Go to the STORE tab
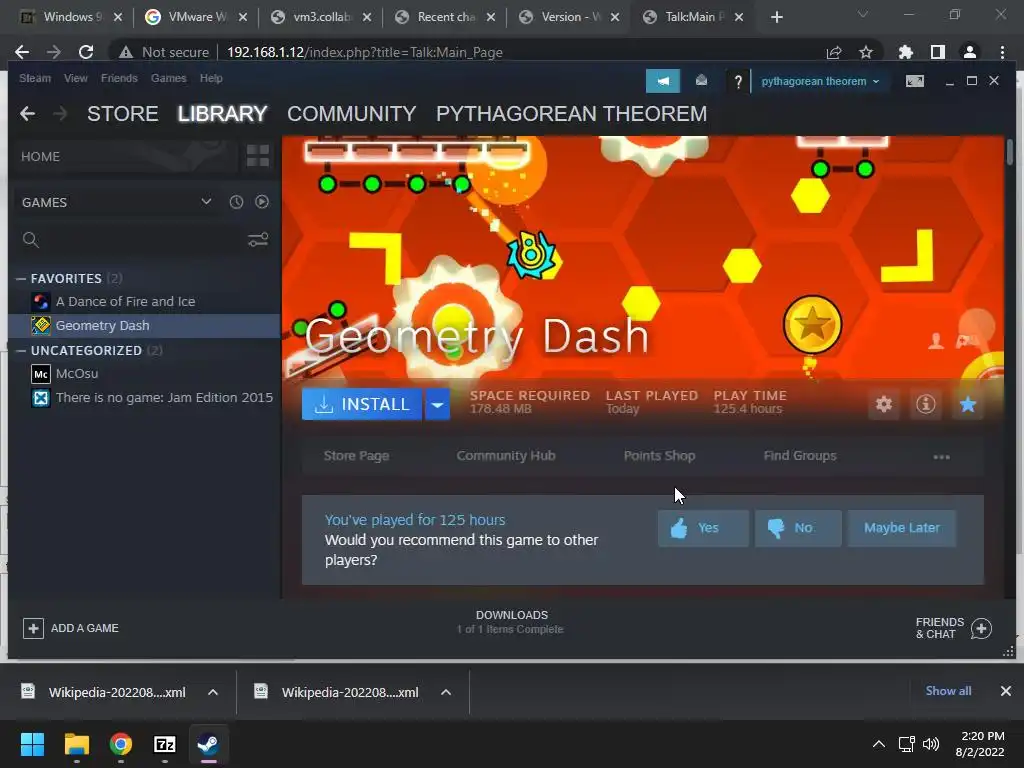Screen dimensions: 1024x768 point(123,114)
